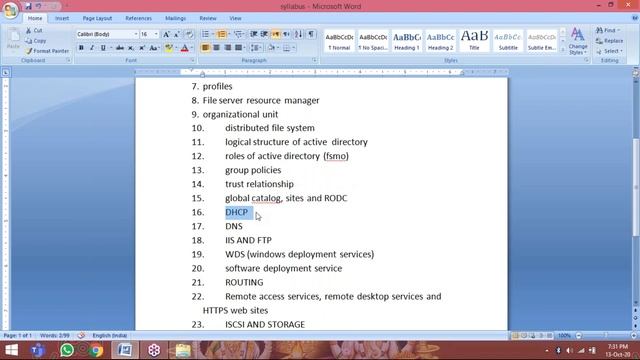Switch to the Page Layout tab
The height and width of the screenshot is (360, 640).
point(97,18)
